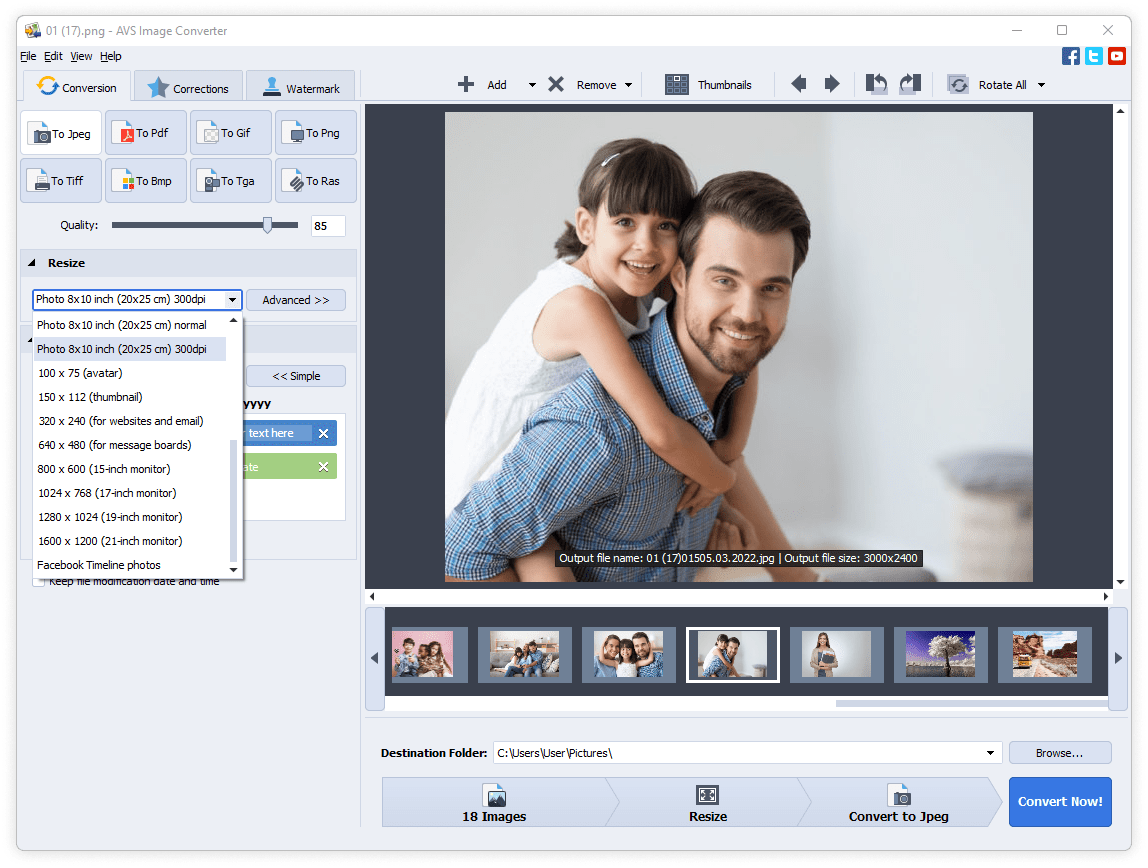Switch to the Corrections tab

click(189, 87)
